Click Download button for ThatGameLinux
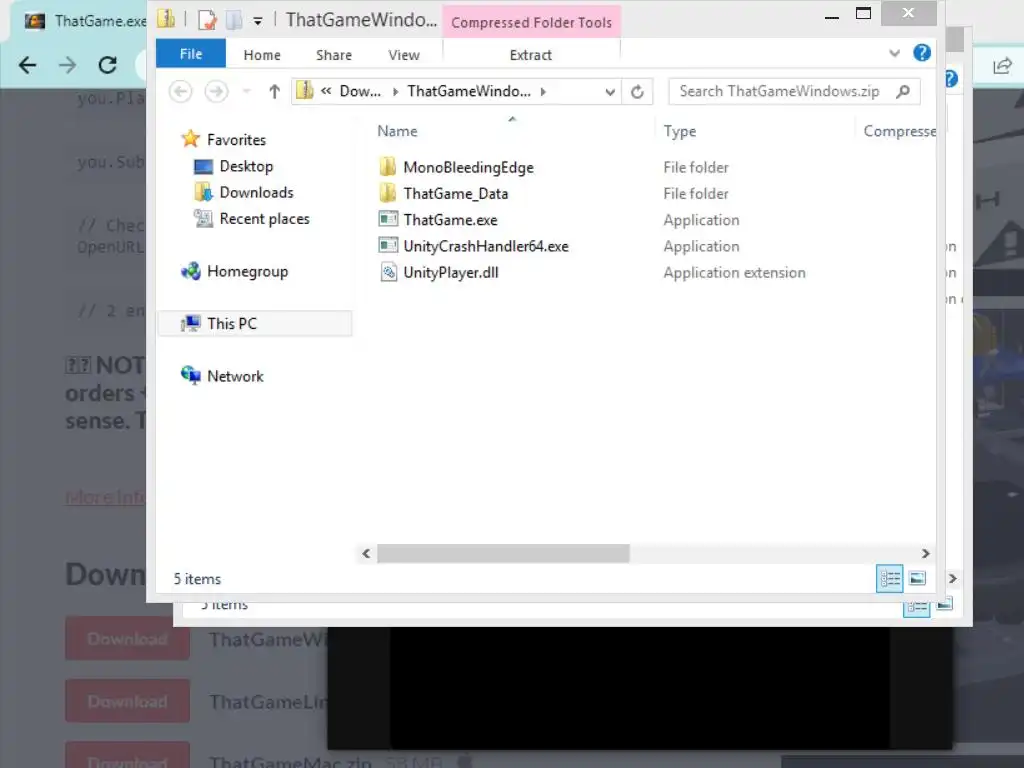This screenshot has height=768, width=1024. (x=127, y=701)
